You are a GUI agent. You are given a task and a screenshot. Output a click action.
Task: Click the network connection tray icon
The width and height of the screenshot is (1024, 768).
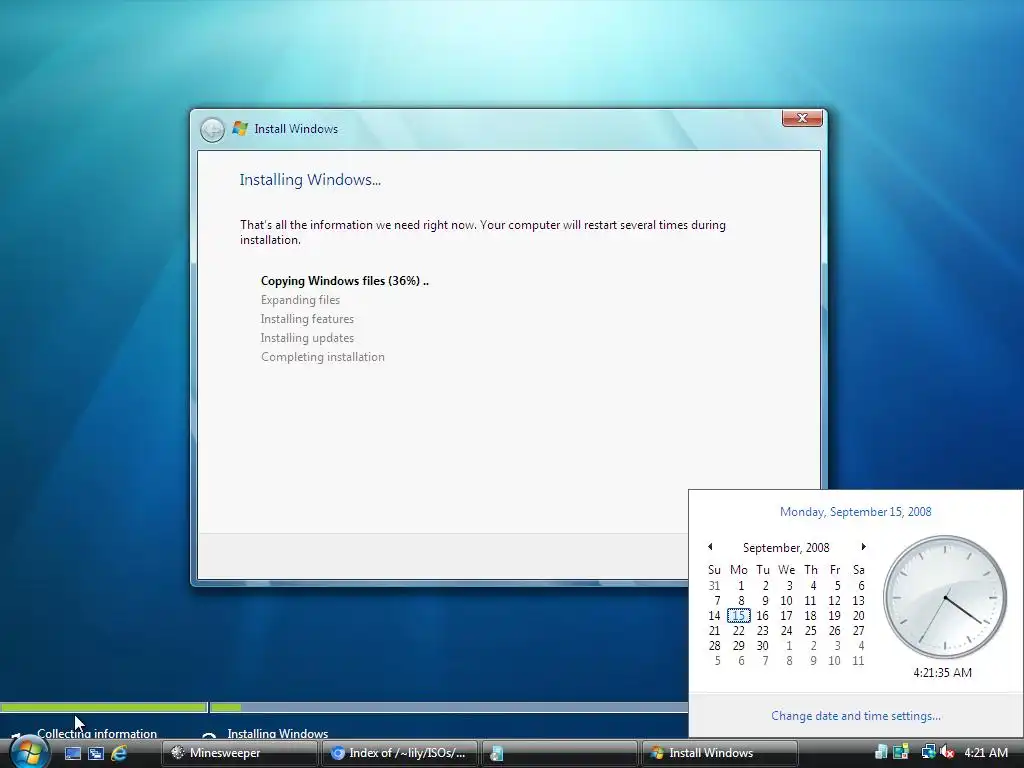[928, 753]
